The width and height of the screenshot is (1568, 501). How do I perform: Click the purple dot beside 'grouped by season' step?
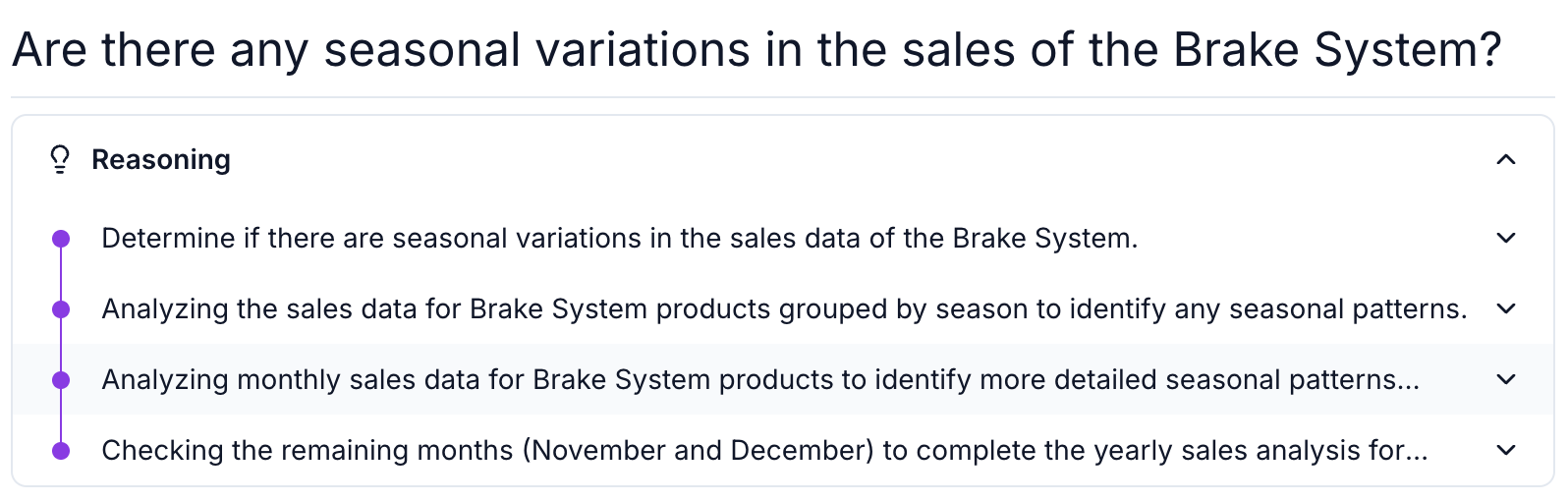pos(61,308)
